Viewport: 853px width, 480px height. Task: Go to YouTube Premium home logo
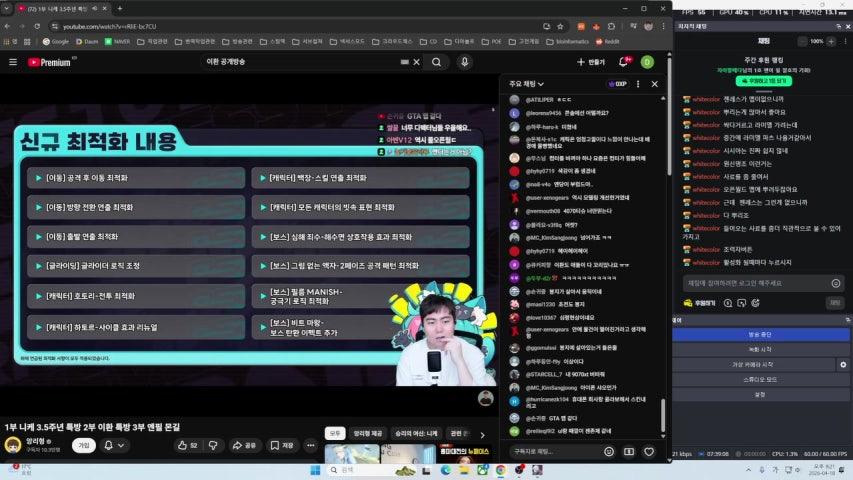pyautogui.click(x=50, y=62)
